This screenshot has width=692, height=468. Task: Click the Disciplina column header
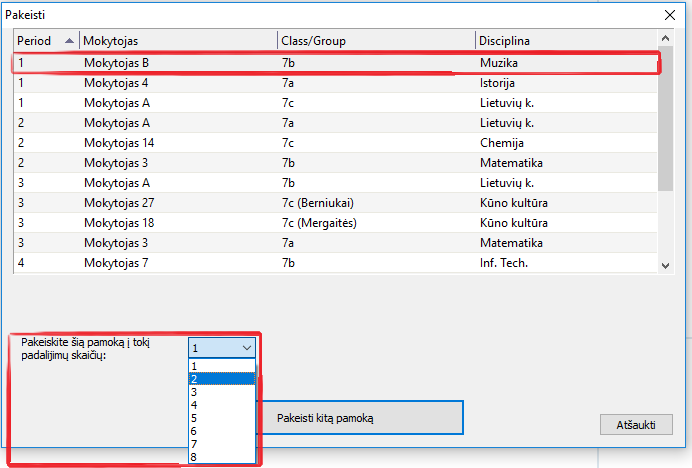(x=566, y=40)
